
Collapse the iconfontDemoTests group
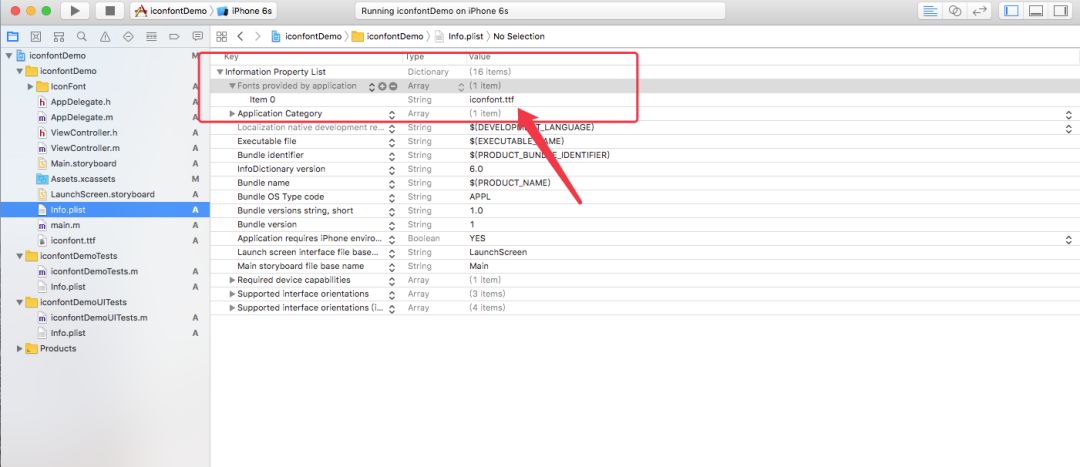(x=19, y=256)
